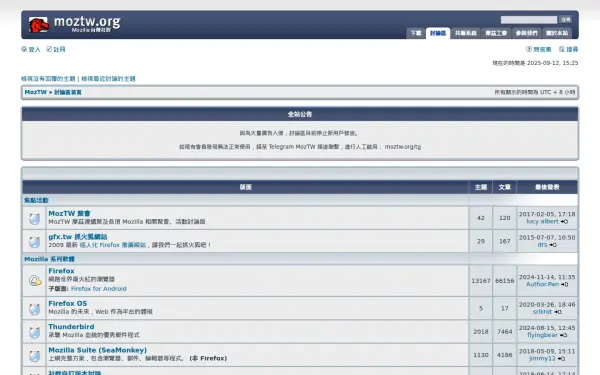Select the 討論區 tab
The height and width of the screenshot is (375, 600).
tap(438, 33)
